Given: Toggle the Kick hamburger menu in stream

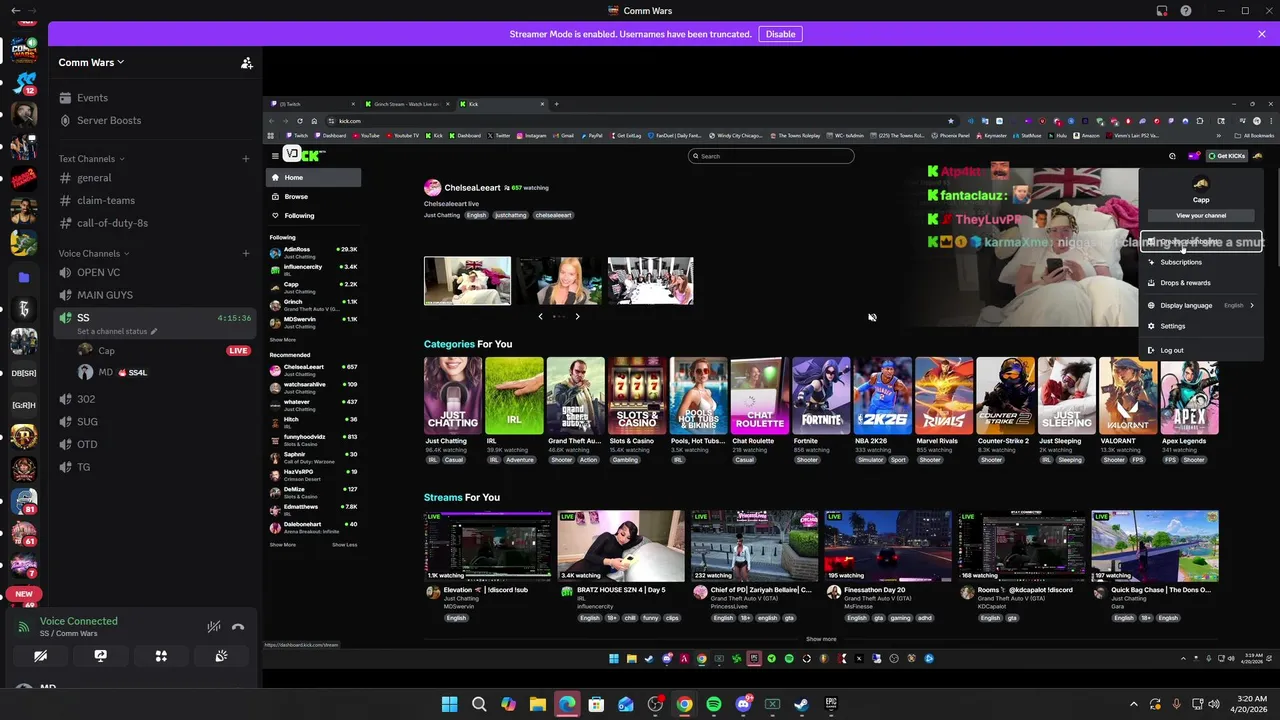Looking at the screenshot, I should (275, 156).
